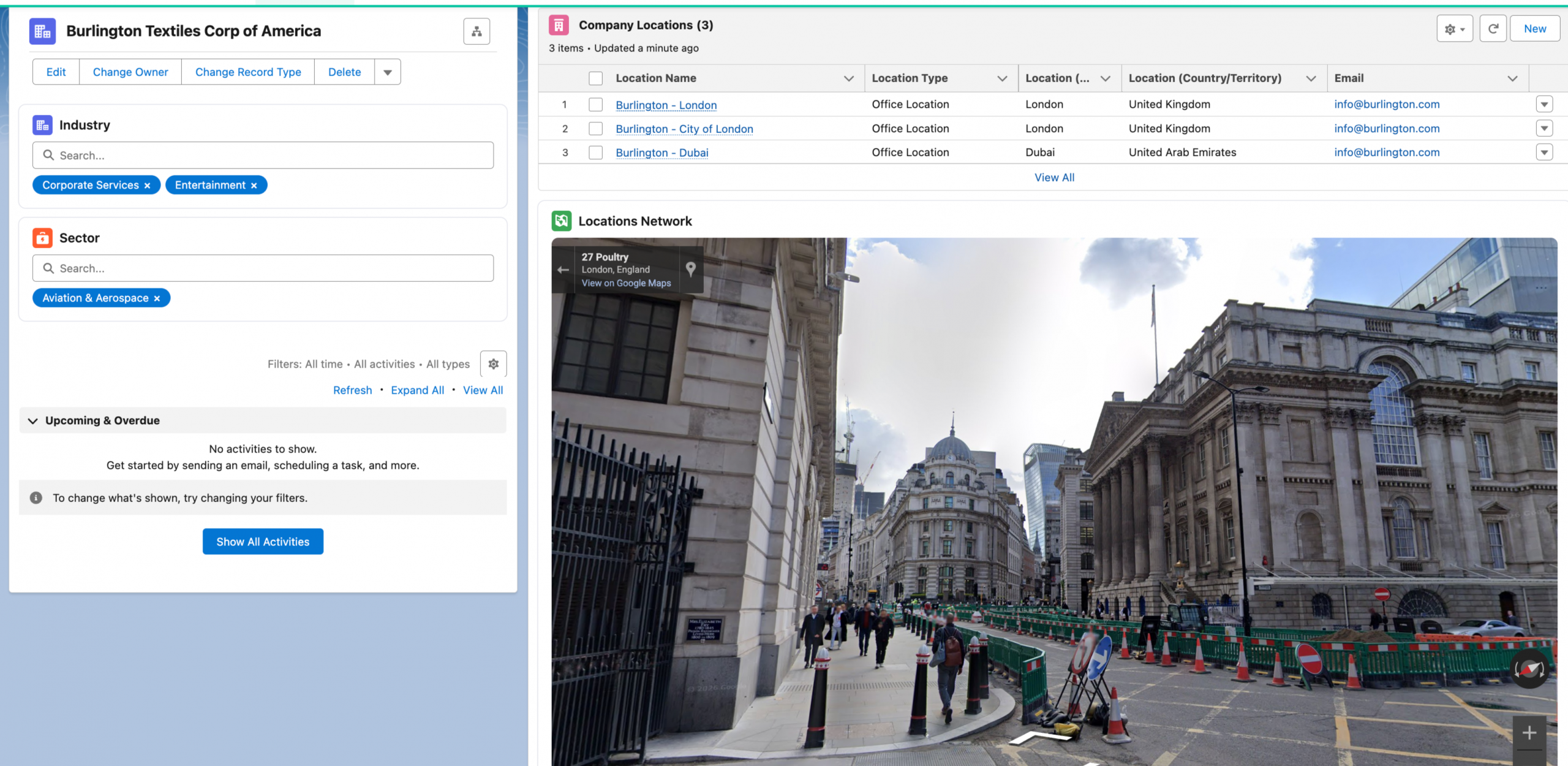Open View on Google Maps link
Viewport: 1568px width, 766px height.
[626, 283]
